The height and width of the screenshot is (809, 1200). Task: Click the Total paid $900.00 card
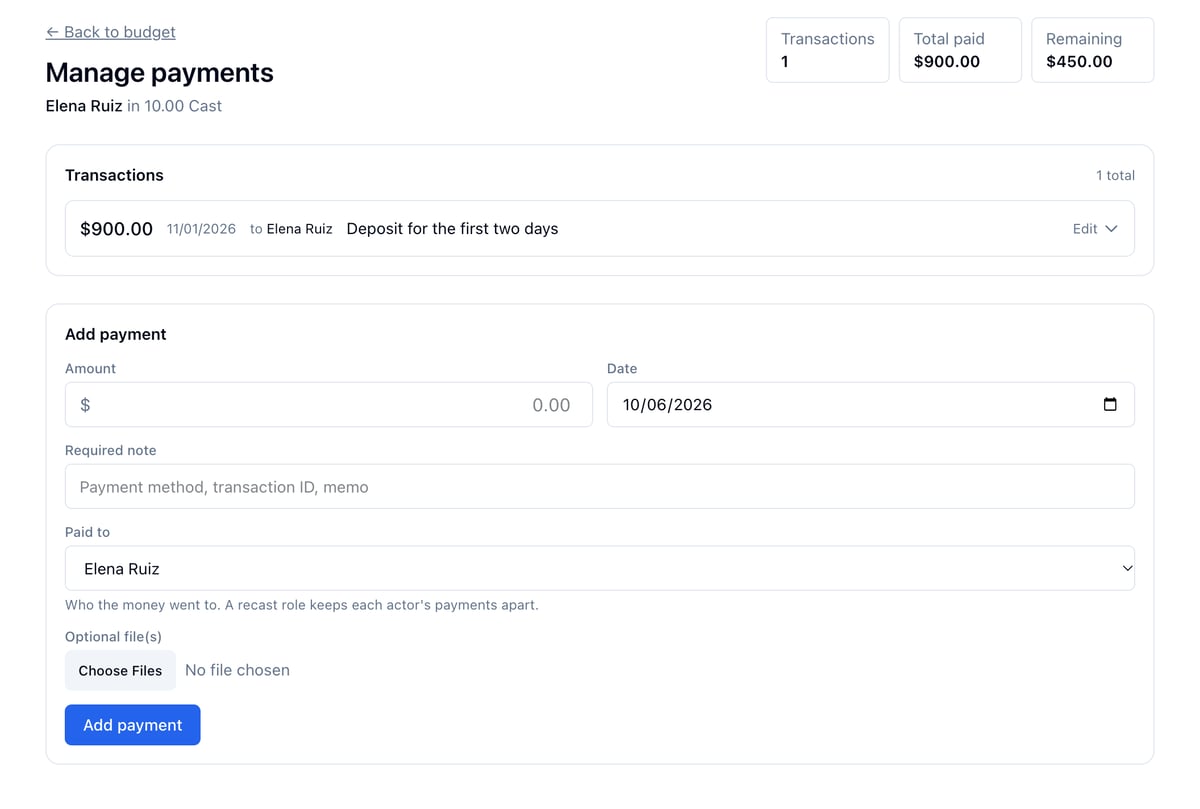tap(960, 50)
